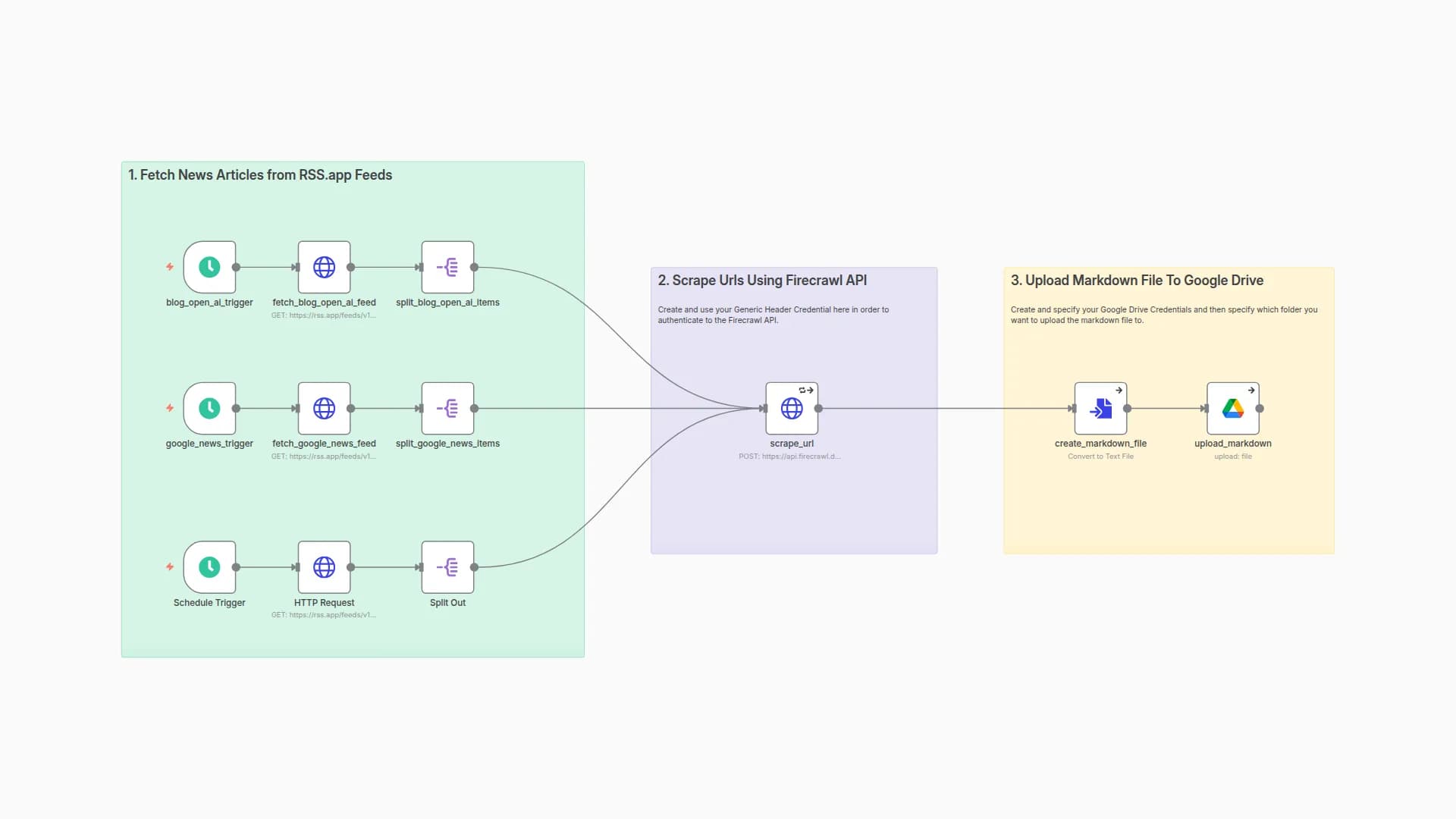Click the rss.app feeds URL under HTTP Request

coord(325,614)
